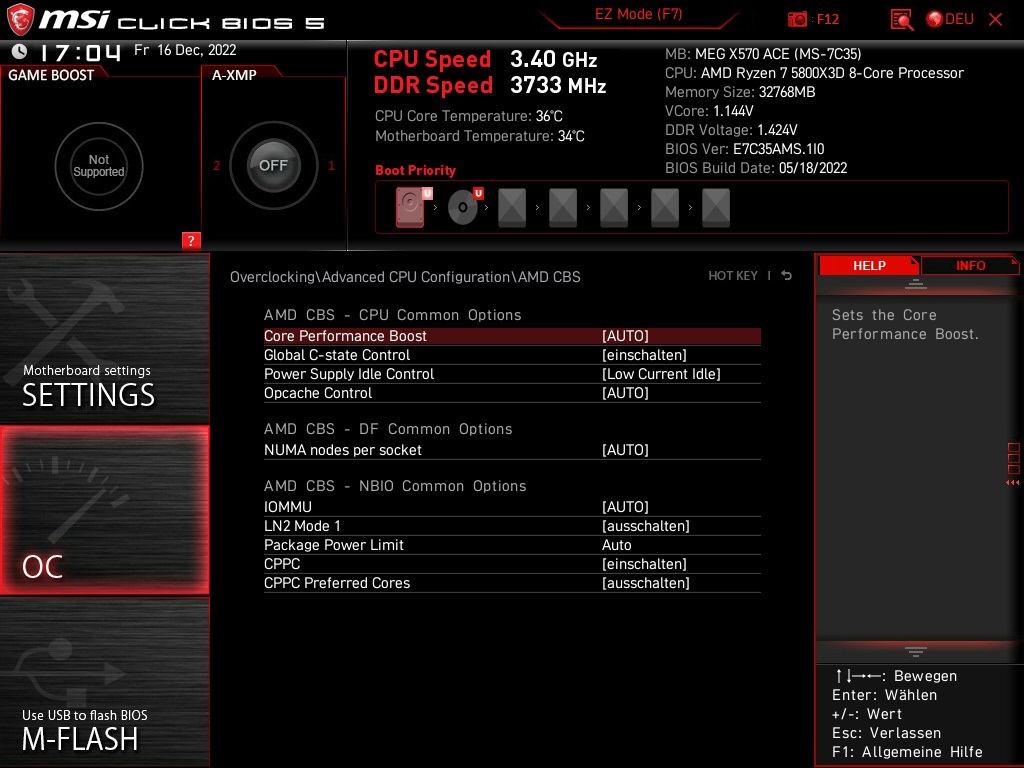The width and height of the screenshot is (1024, 768).
Task: Toggle the A-XMP OFF dial
Action: 273,165
